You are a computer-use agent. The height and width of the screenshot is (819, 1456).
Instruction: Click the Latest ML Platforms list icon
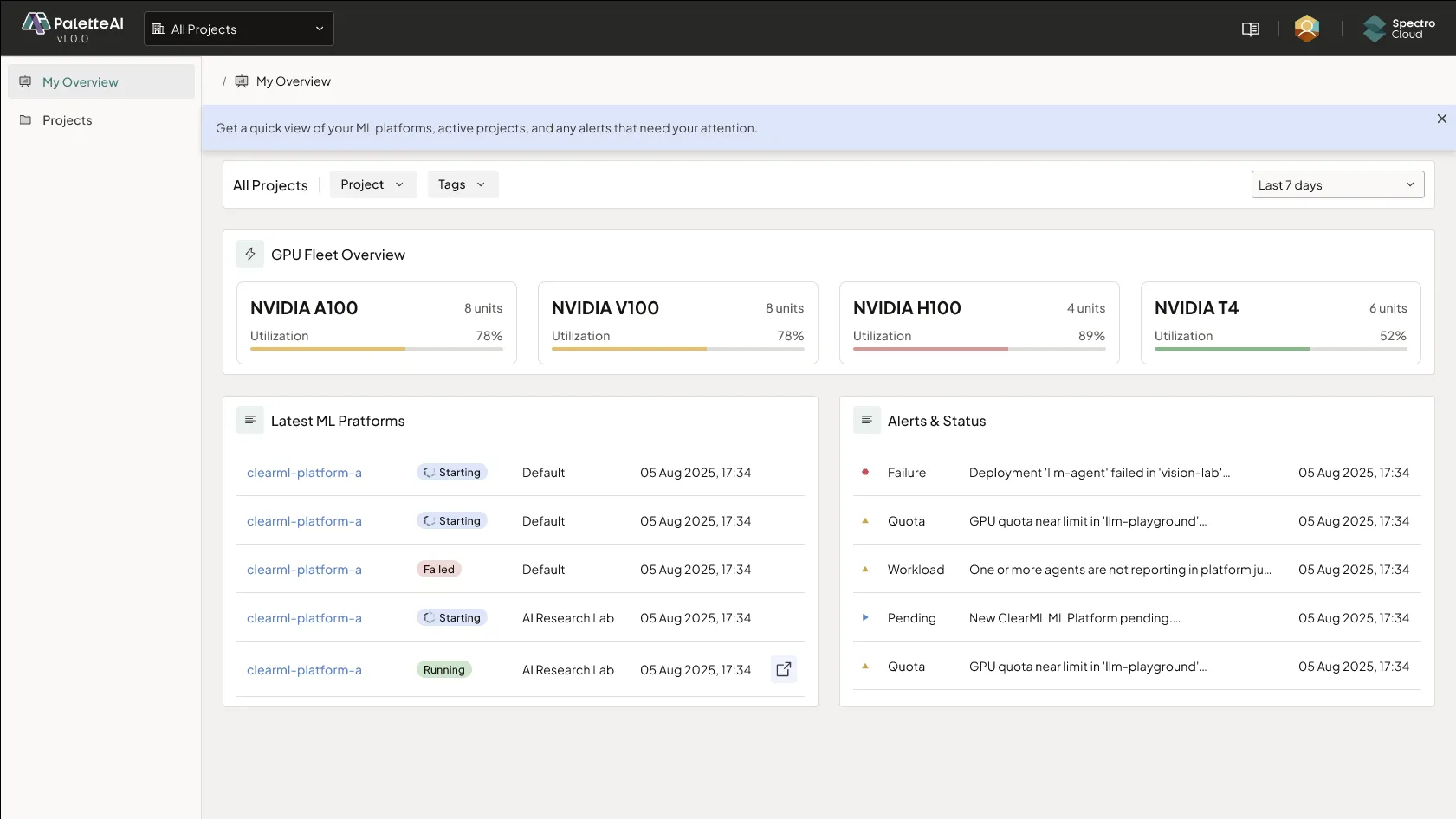pos(250,420)
